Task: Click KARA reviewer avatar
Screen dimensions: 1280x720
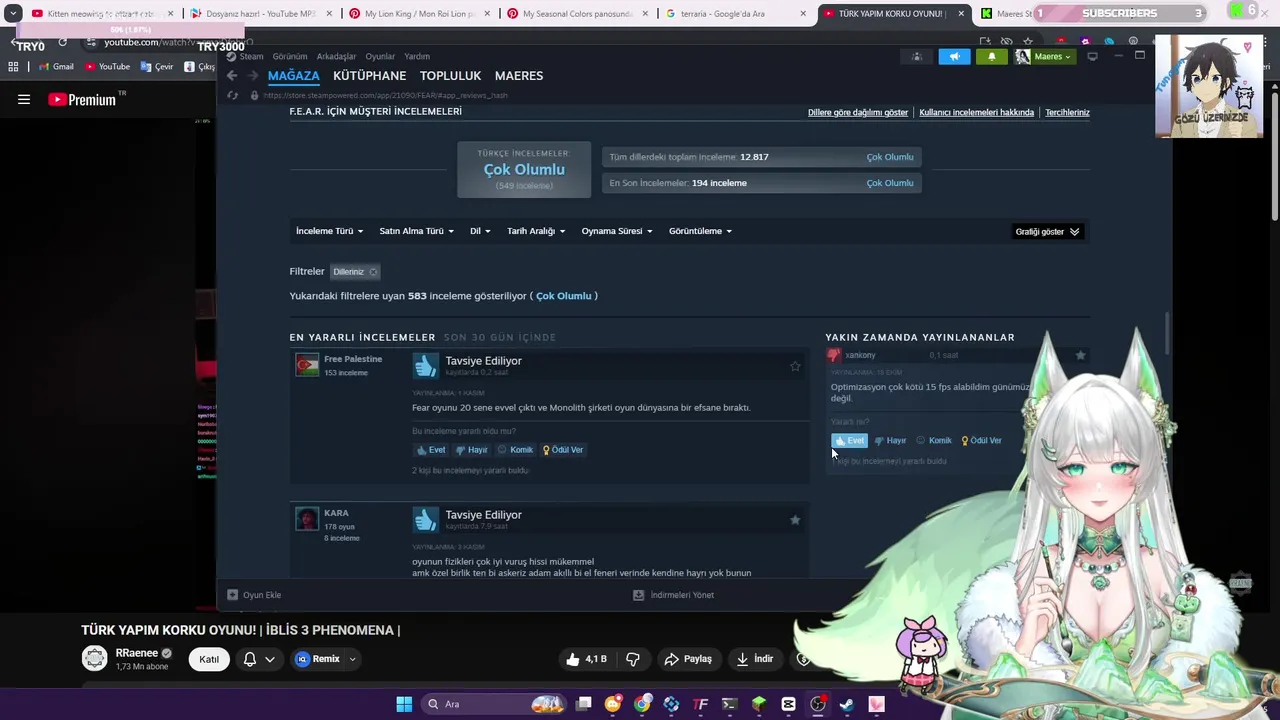Action: click(307, 519)
